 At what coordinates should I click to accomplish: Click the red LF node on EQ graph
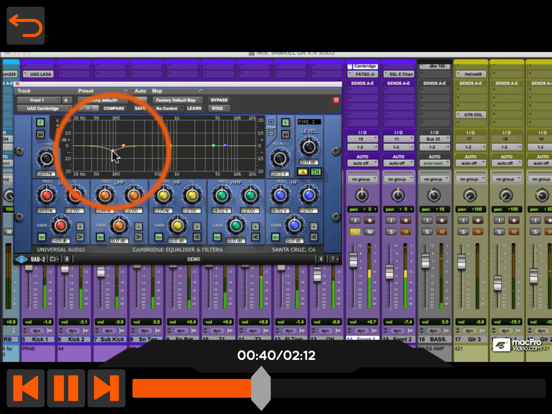point(113,151)
